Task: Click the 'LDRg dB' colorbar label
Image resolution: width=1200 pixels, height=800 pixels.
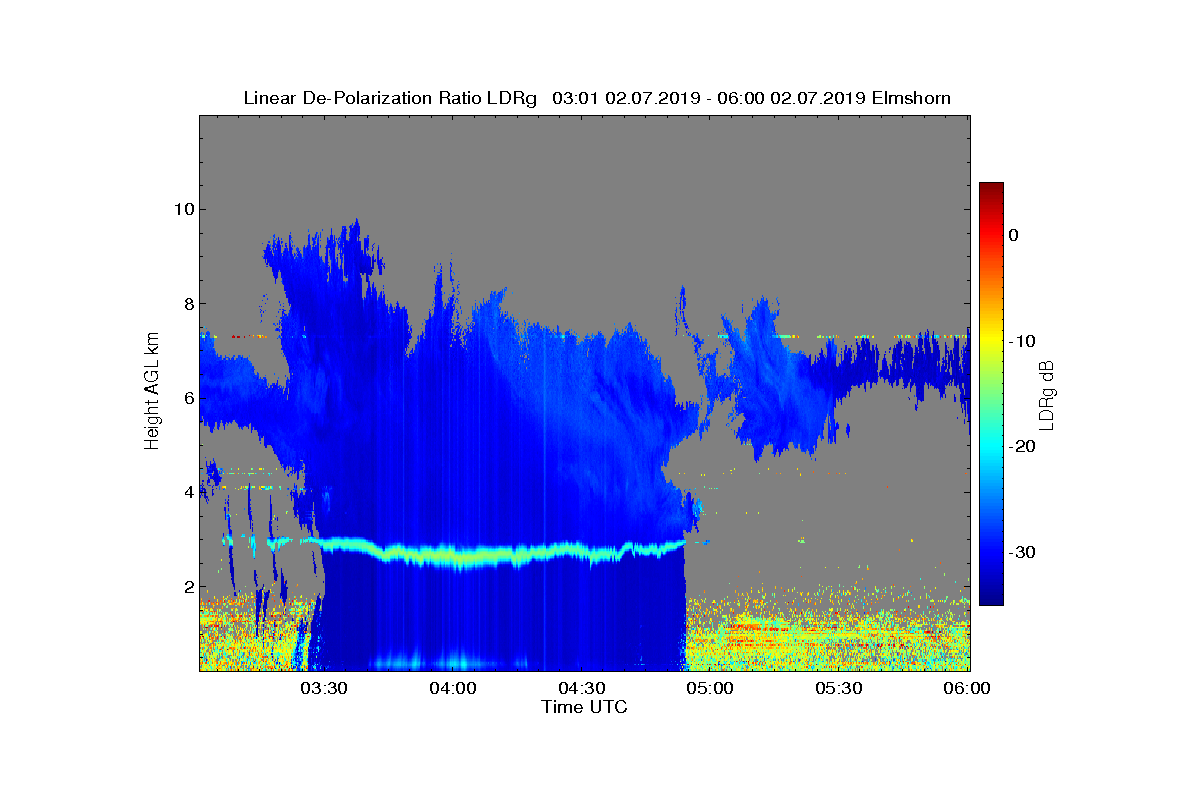Action: pos(1047,394)
